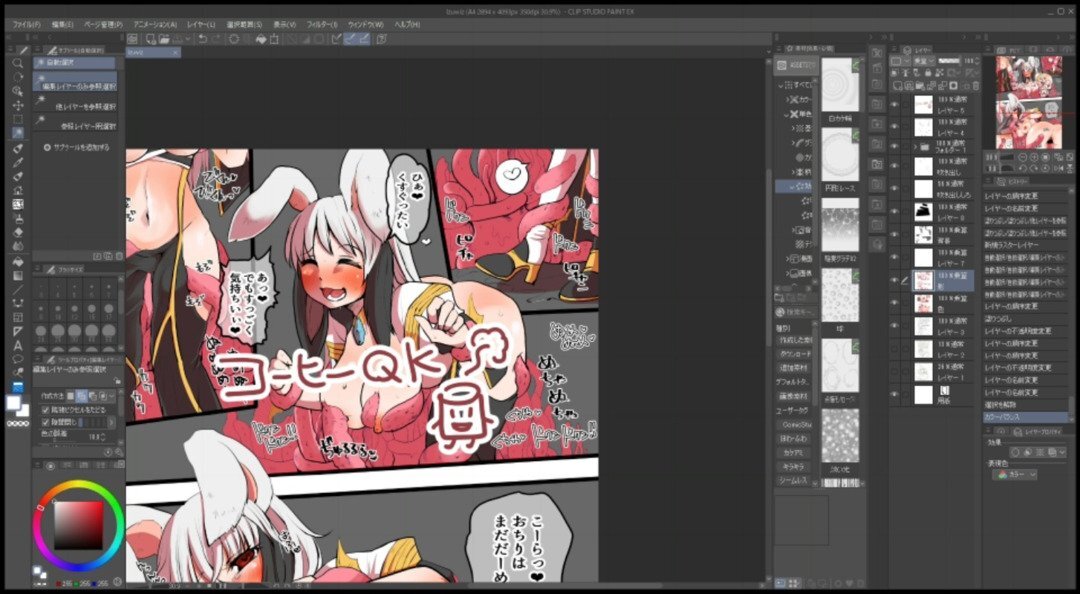
Task: Select the Gradient tool
Action: [x=18, y=275]
